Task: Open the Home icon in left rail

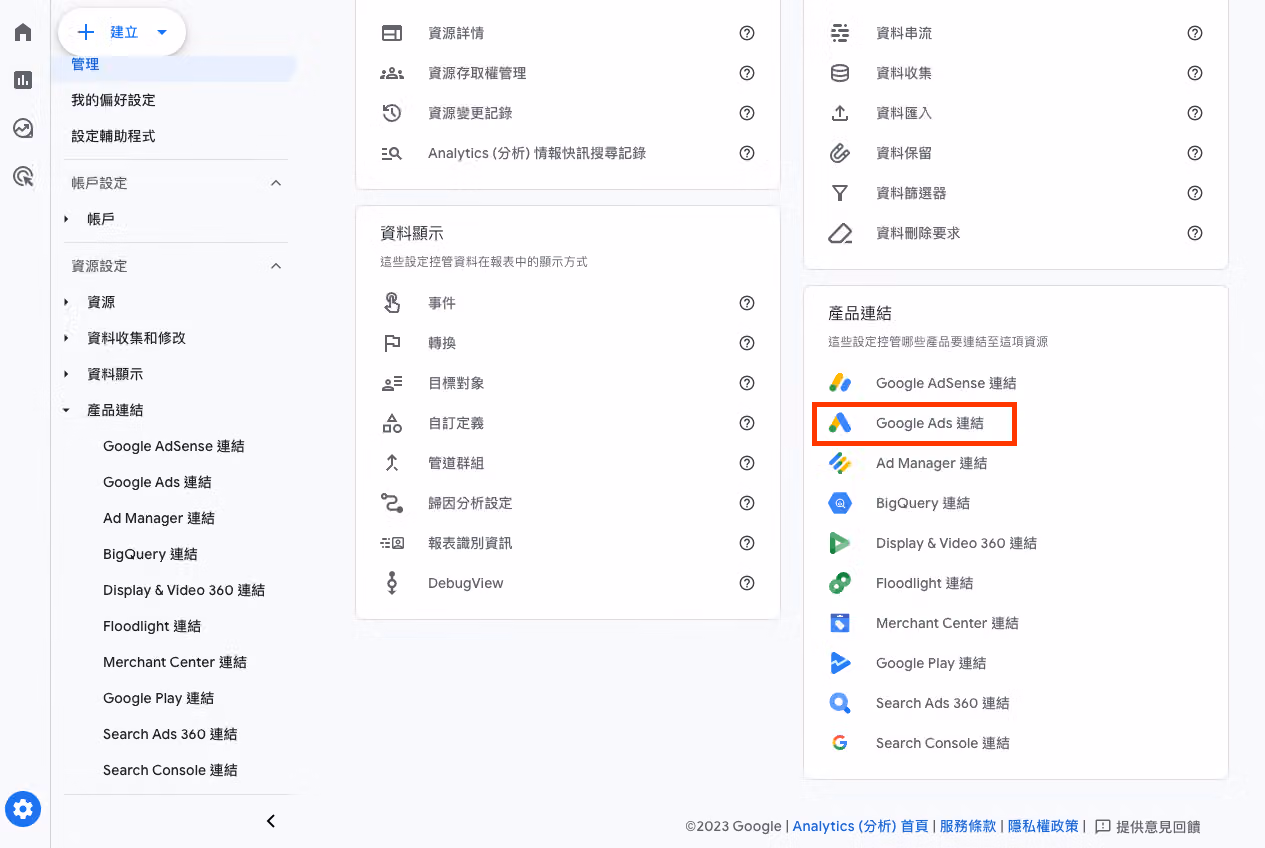Action: point(23,32)
